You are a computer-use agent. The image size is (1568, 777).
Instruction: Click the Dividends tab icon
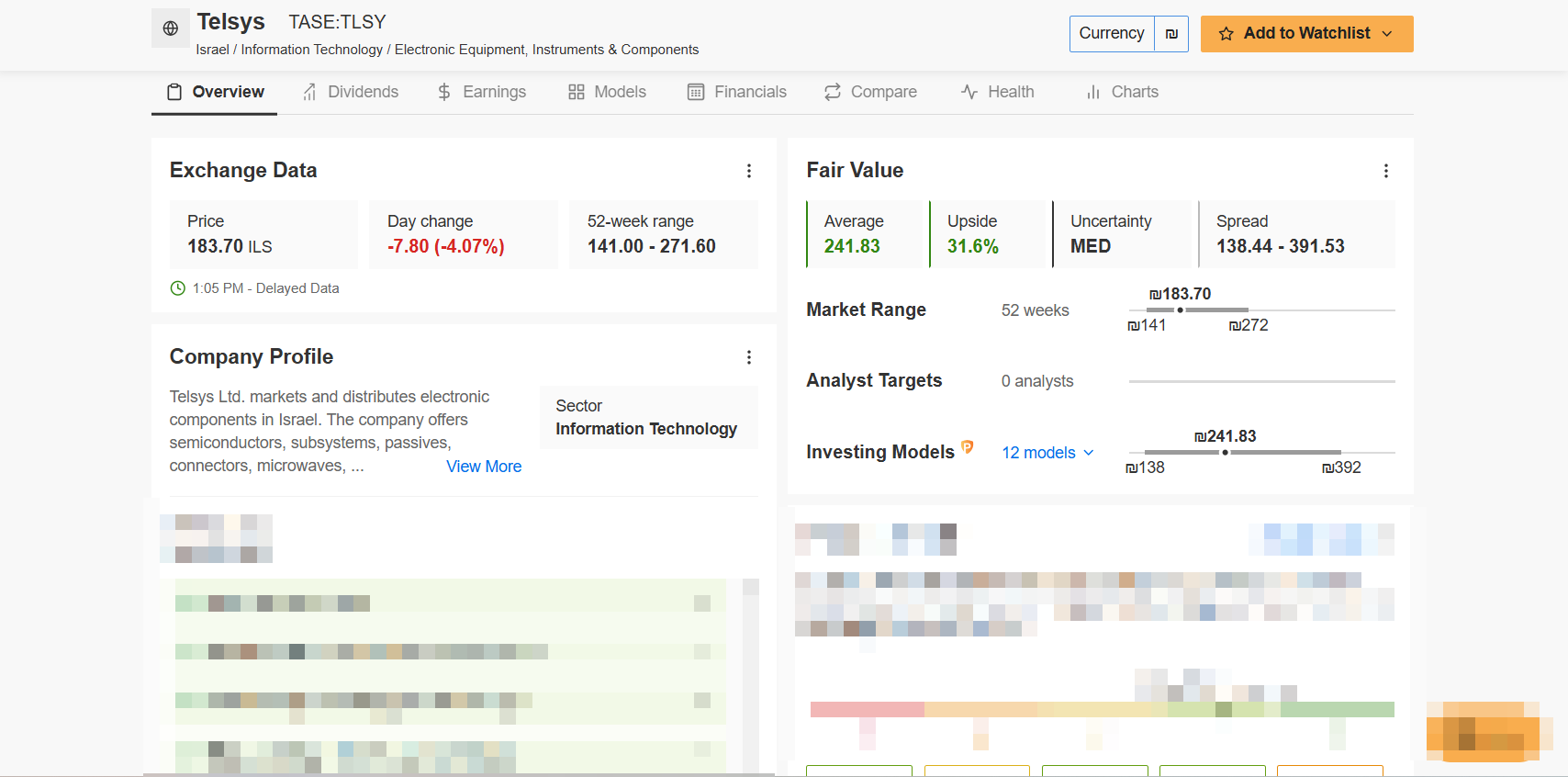pyautogui.click(x=309, y=92)
